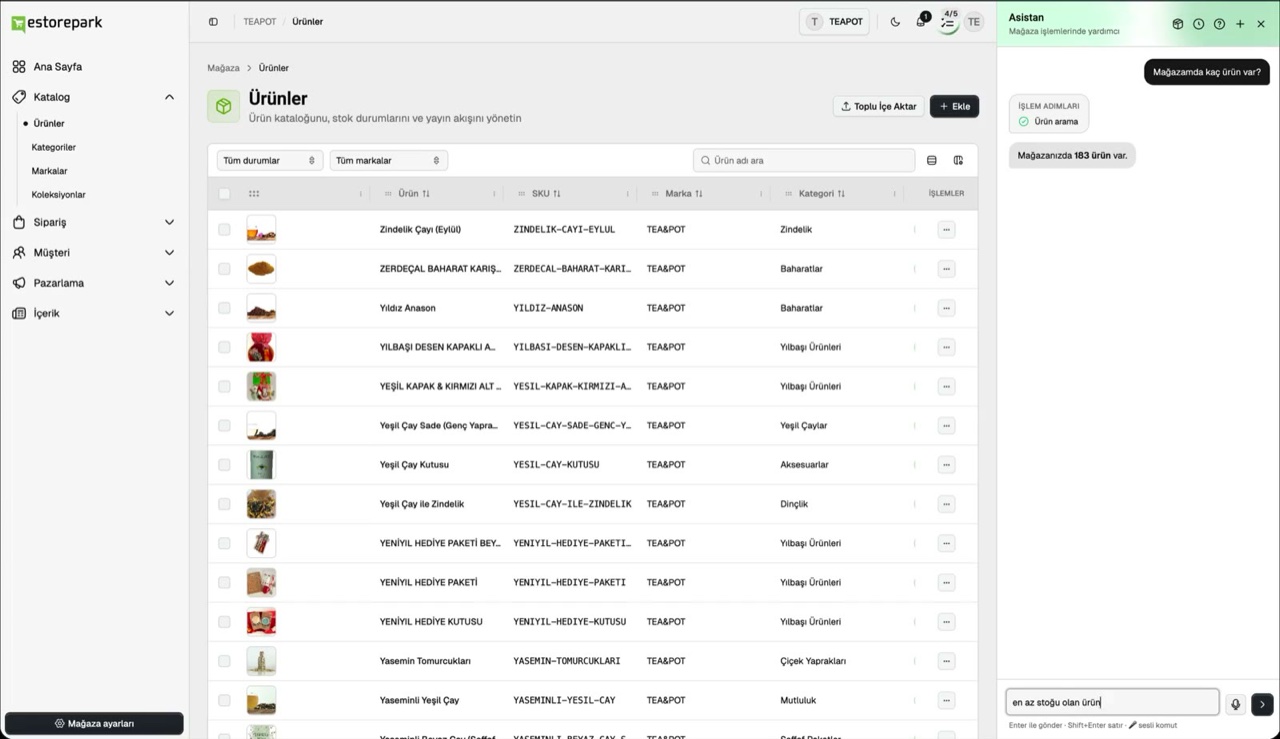This screenshot has width=1280, height=739.
Task: Expand the İçerik sidebar section
Action: pyautogui.click(x=94, y=313)
